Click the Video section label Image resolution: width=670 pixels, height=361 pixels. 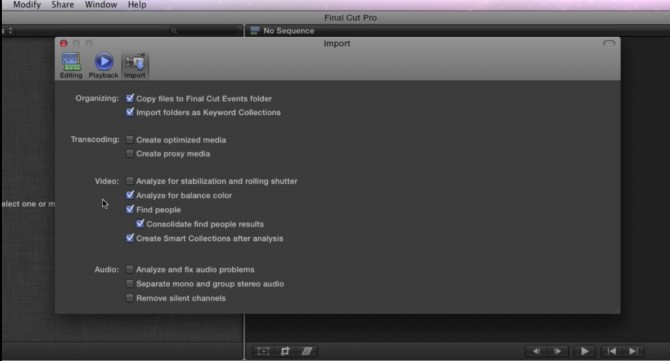point(107,181)
